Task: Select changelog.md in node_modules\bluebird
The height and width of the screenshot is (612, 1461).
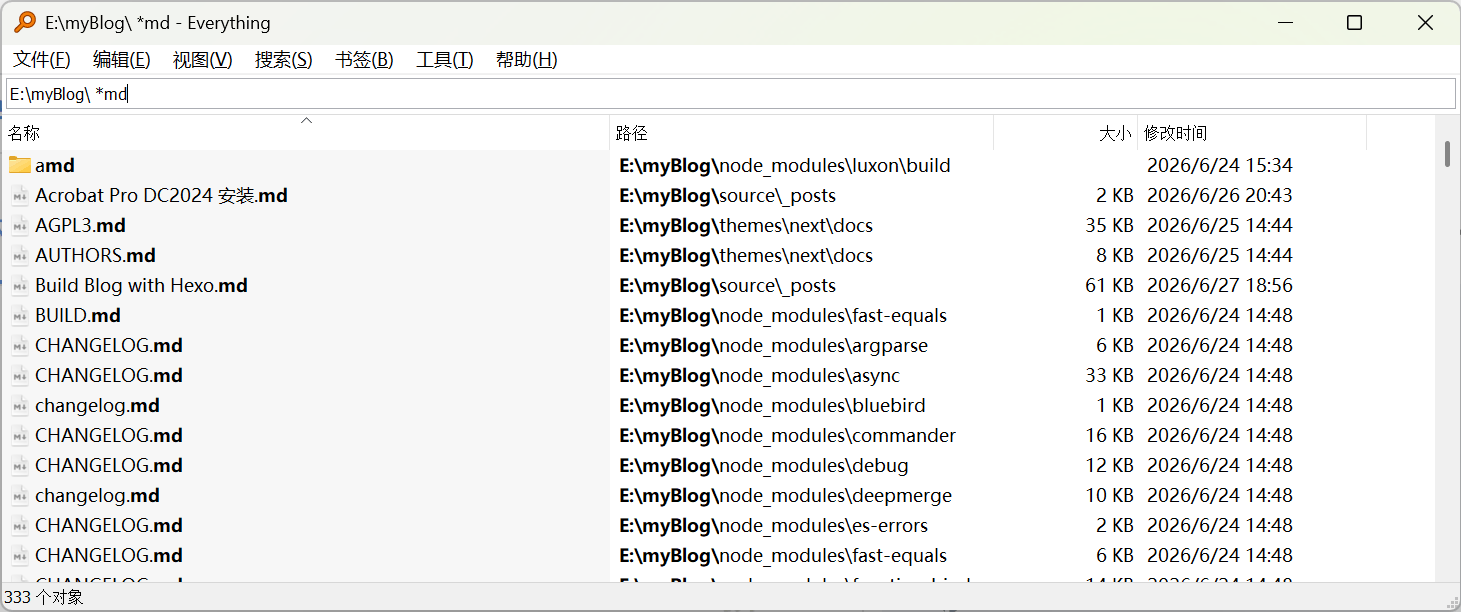Action: click(x=97, y=405)
